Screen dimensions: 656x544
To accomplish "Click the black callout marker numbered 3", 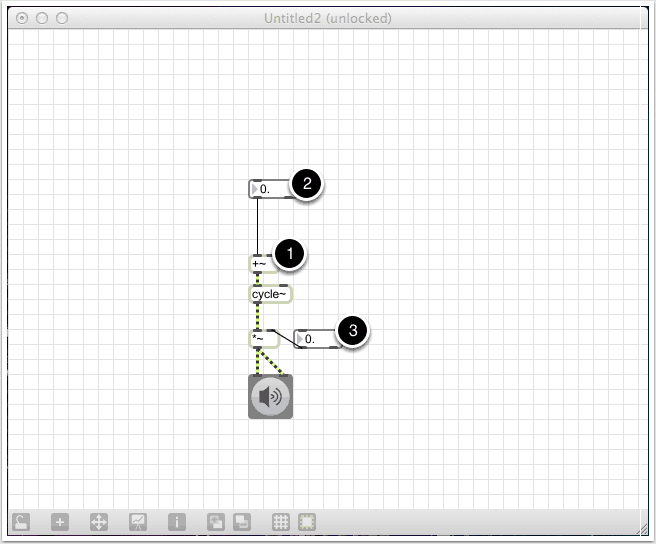I will click(352, 332).
